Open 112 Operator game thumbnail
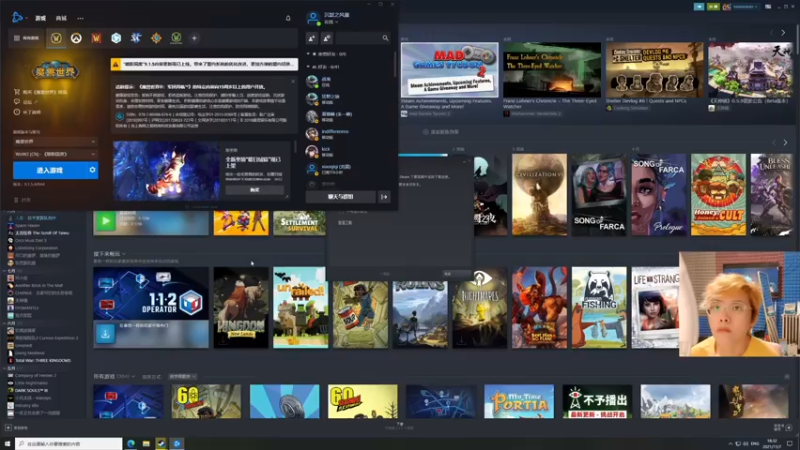Viewport: 800px width, 450px height. coord(151,293)
